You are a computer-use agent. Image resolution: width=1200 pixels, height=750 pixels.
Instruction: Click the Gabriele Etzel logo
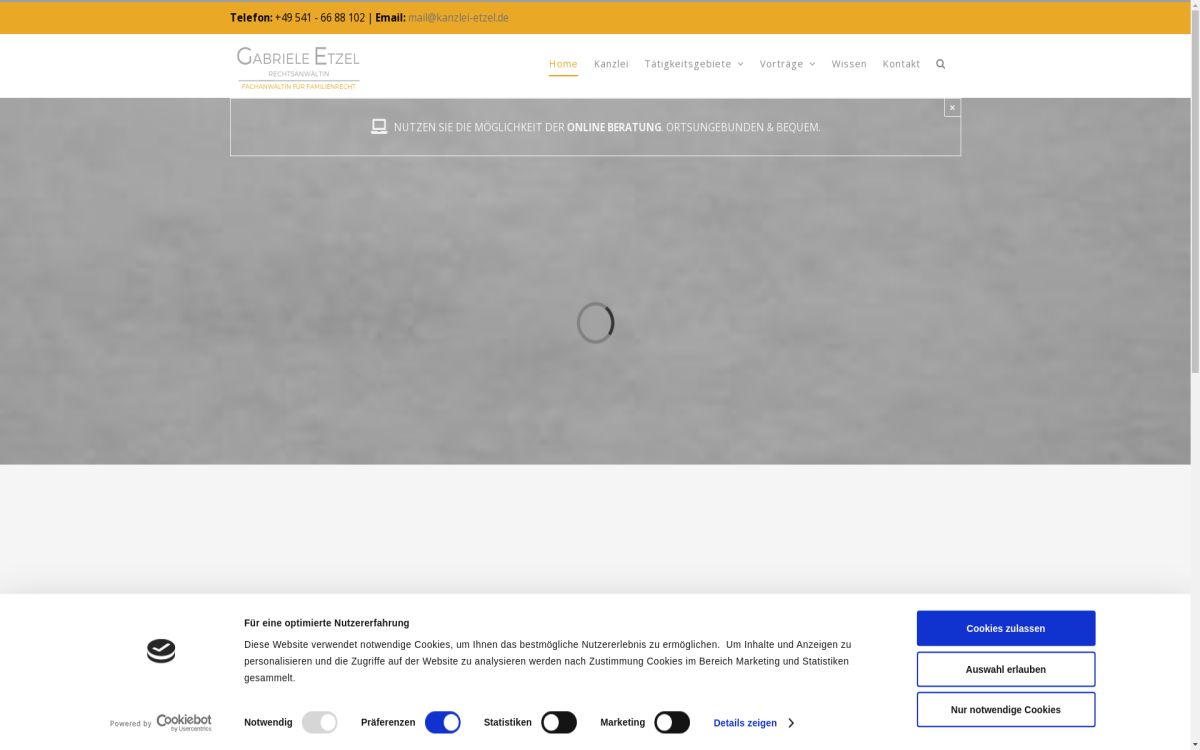[298, 67]
